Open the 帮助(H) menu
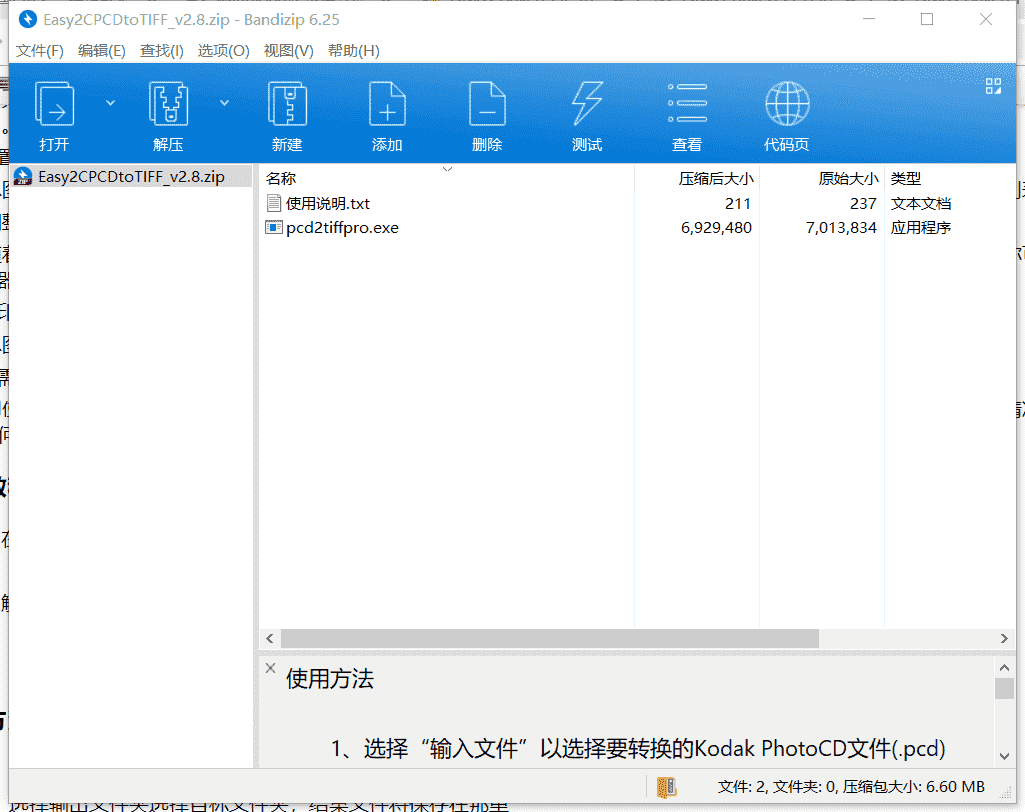This screenshot has height=812, width=1025. point(354,51)
